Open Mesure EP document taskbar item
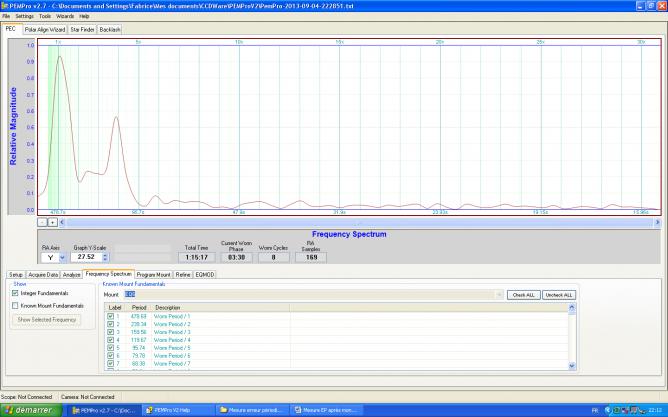The height and width of the screenshot is (417, 668). click(326, 410)
